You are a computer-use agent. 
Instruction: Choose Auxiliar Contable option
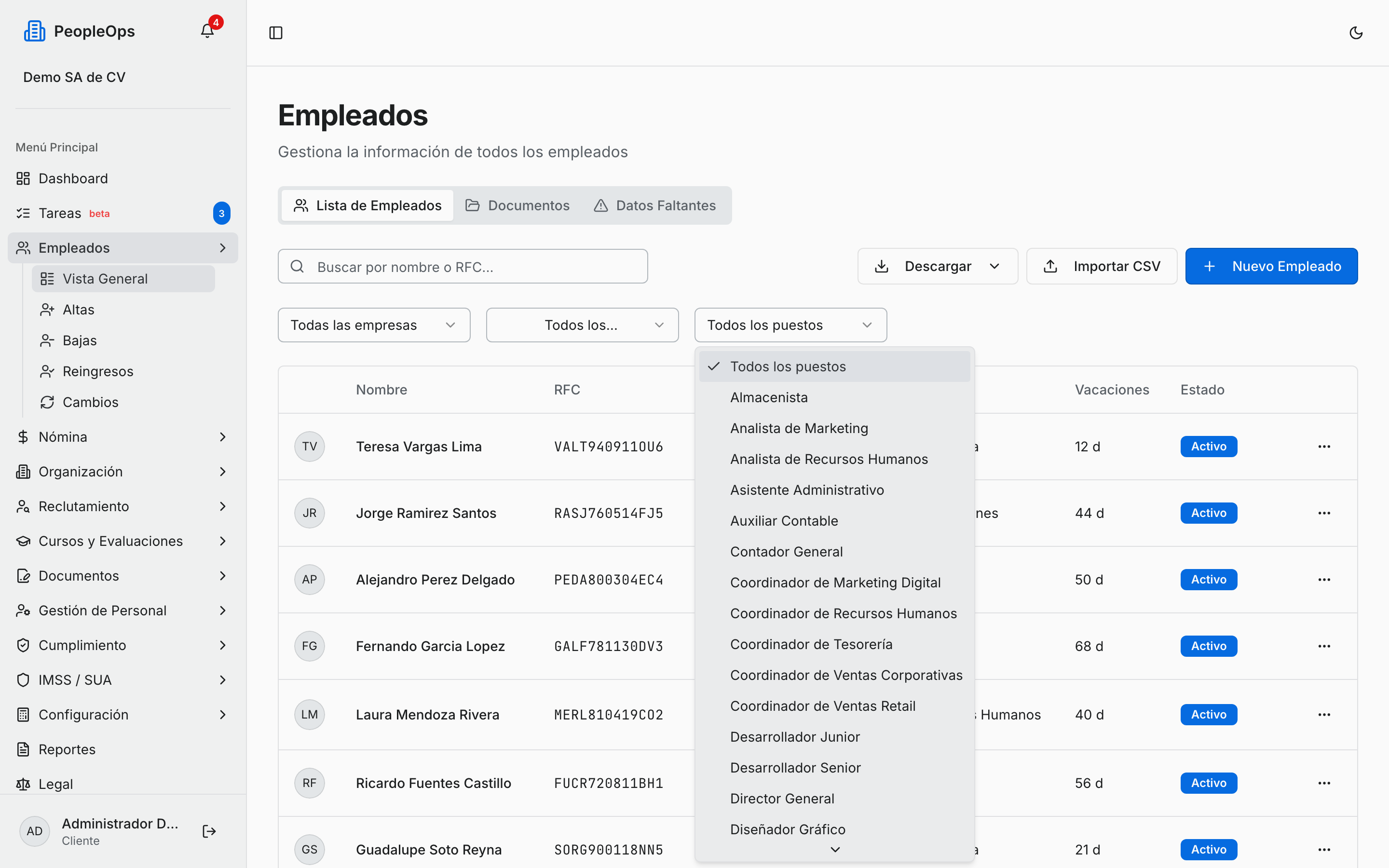click(834, 521)
